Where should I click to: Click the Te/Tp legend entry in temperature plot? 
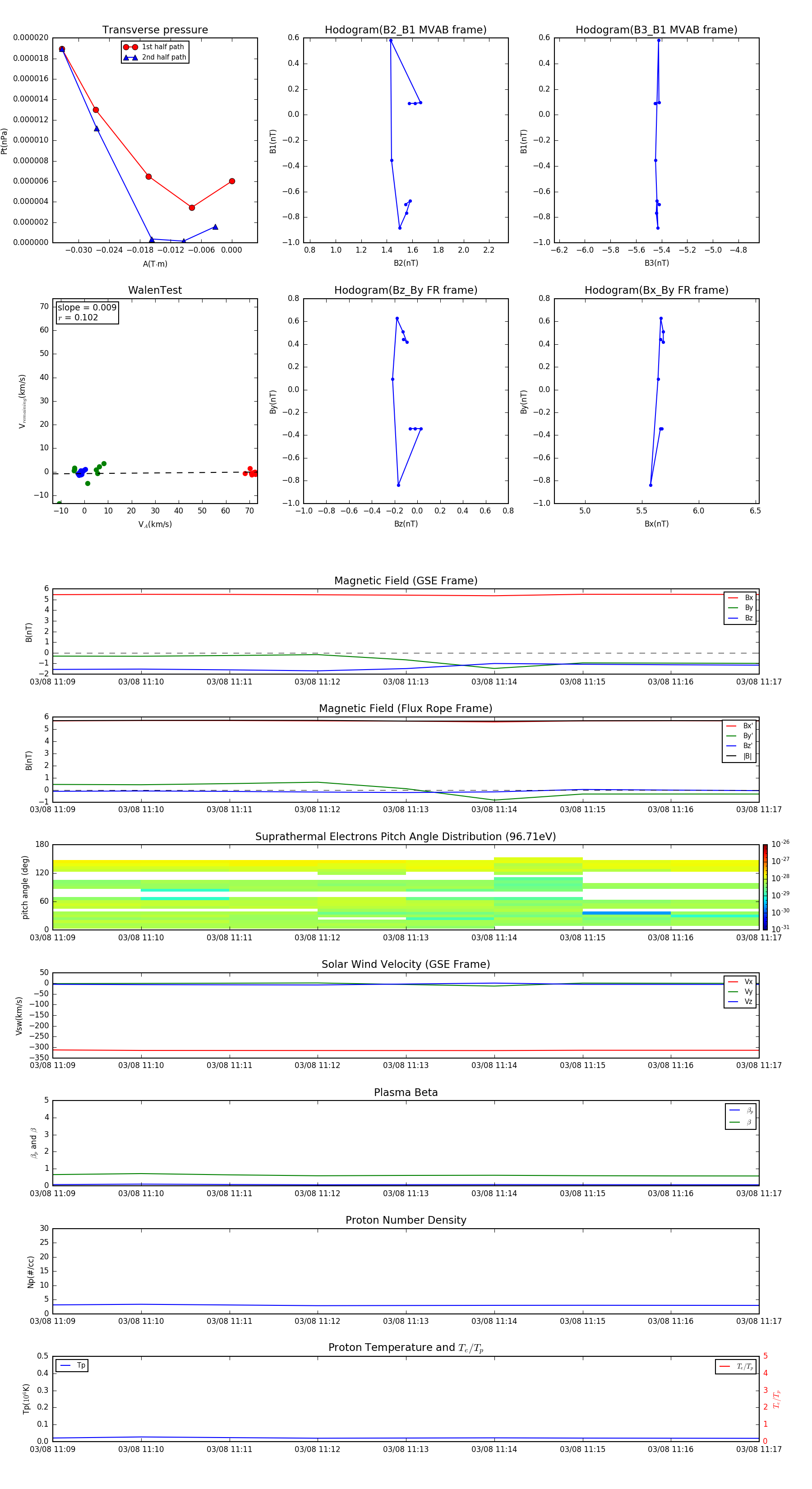point(736,1366)
